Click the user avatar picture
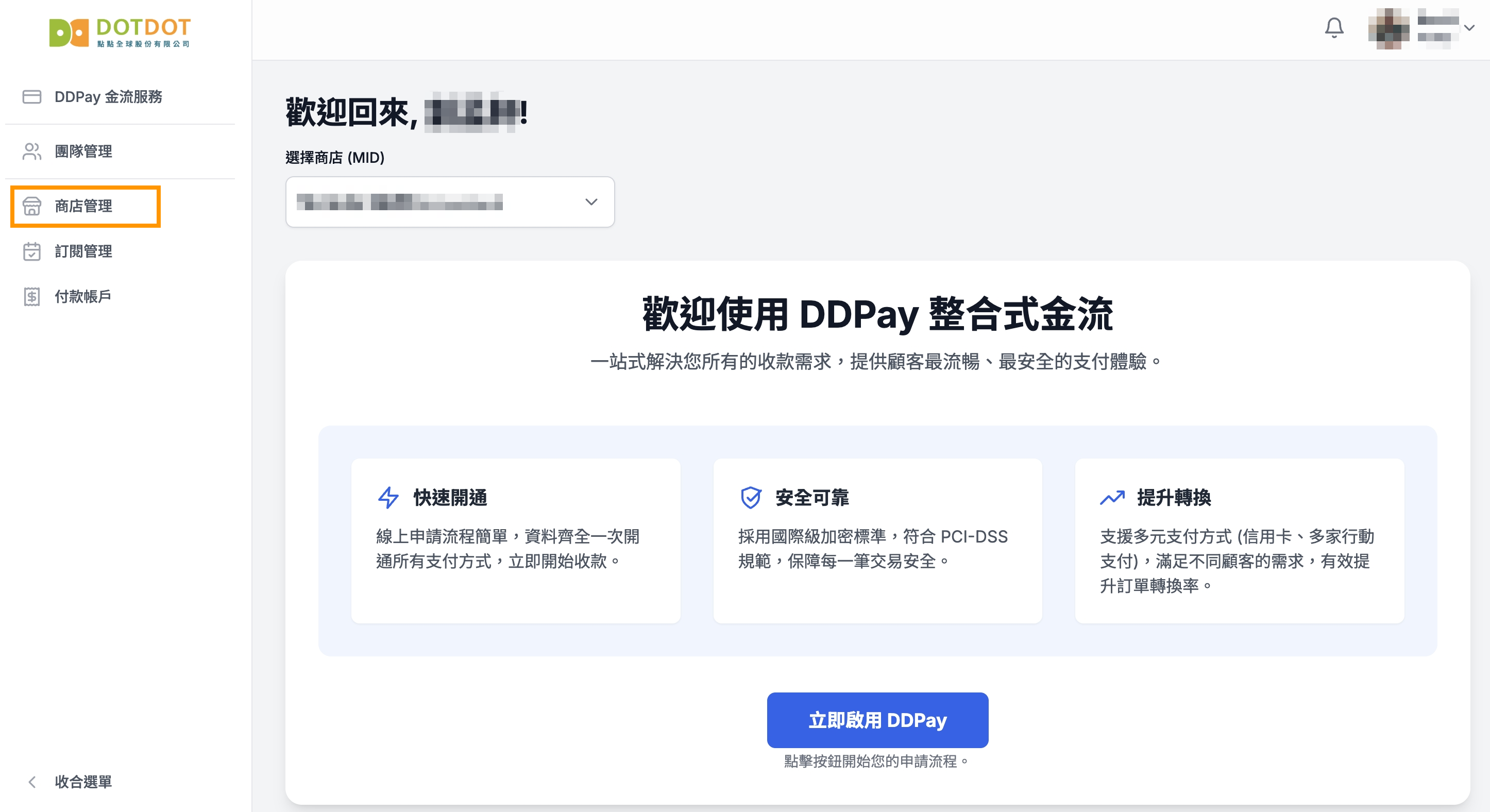1490x812 pixels. pos(1388,28)
